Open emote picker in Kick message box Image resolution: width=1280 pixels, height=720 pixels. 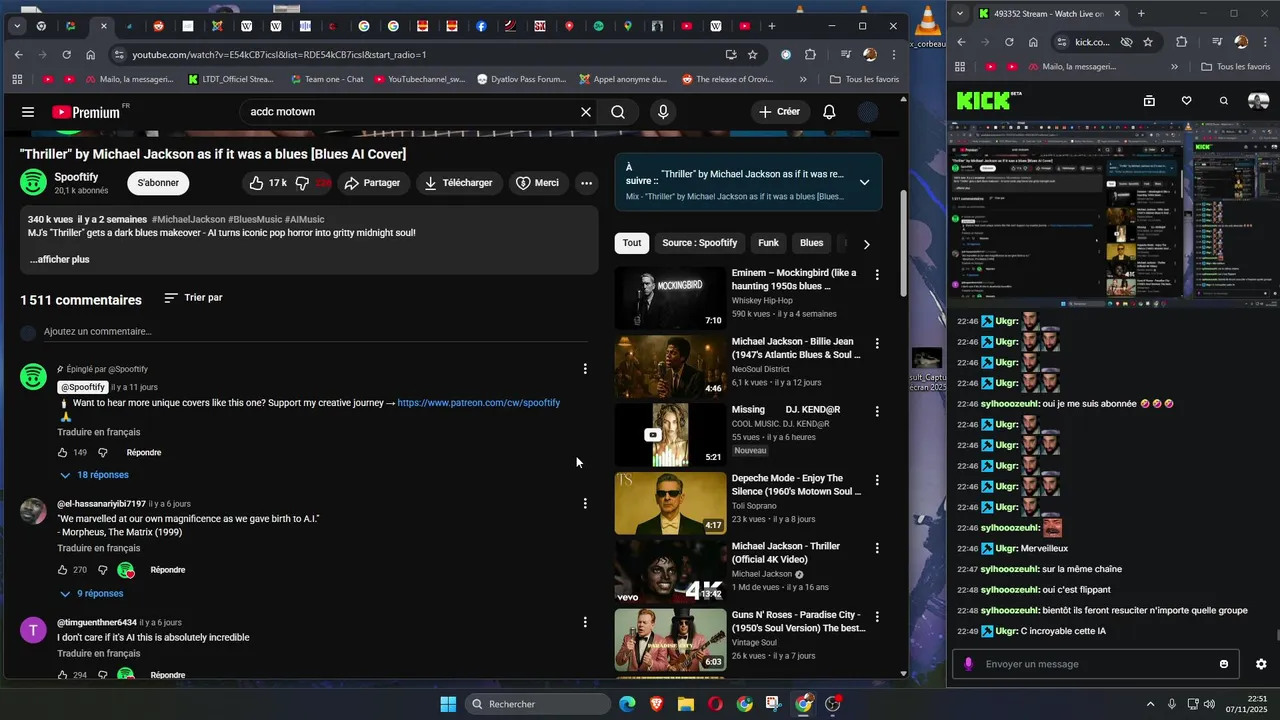tap(1224, 664)
